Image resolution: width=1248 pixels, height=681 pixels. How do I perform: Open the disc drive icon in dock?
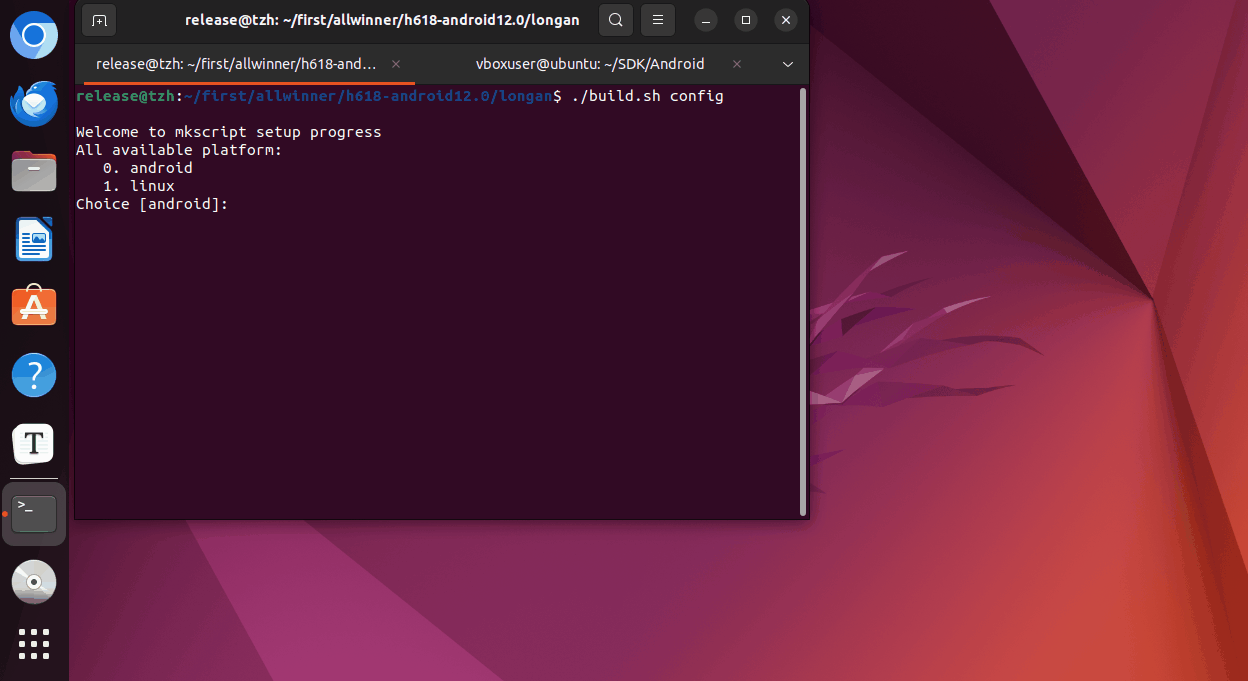tap(34, 581)
